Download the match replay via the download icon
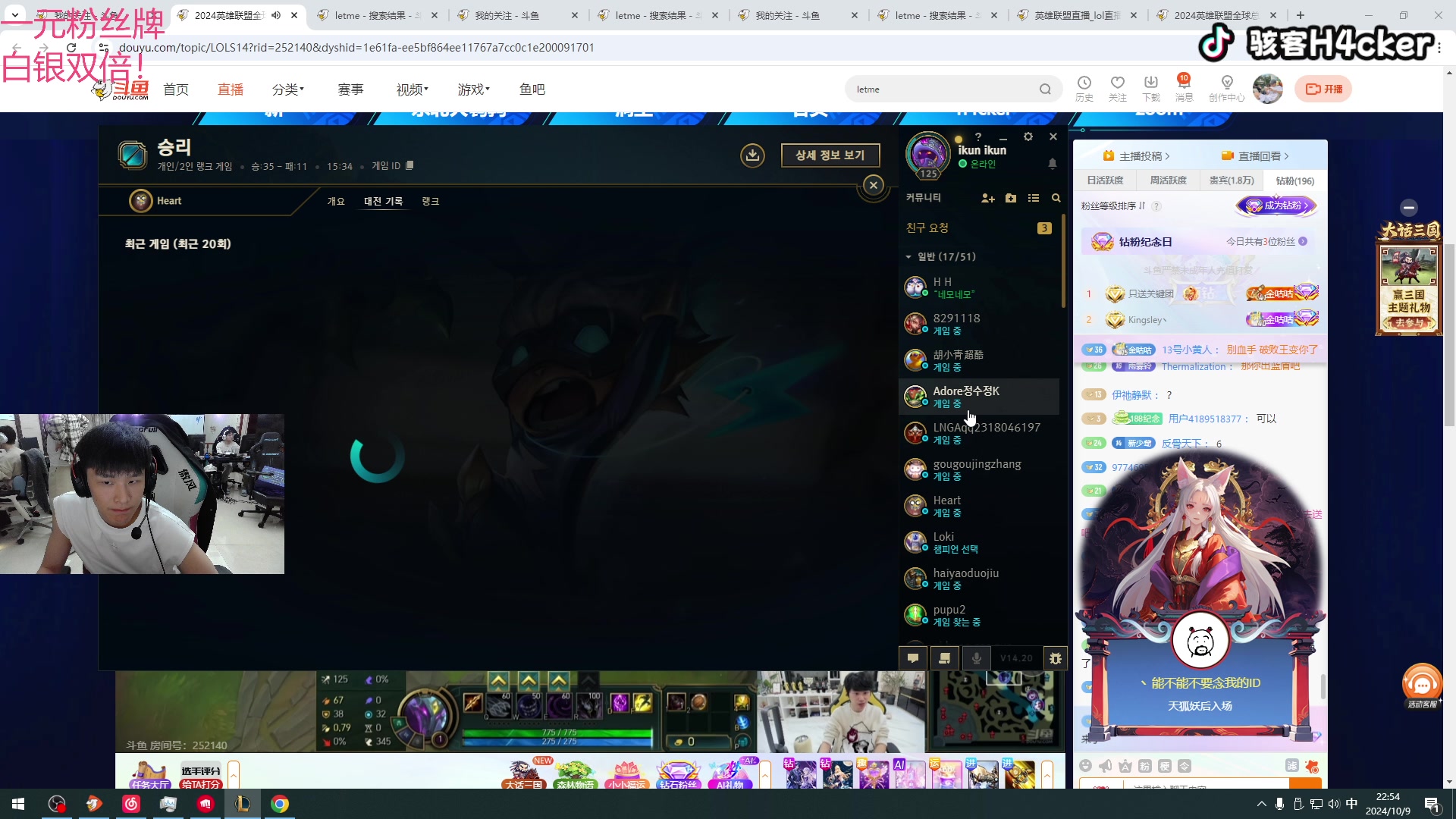 [x=752, y=155]
